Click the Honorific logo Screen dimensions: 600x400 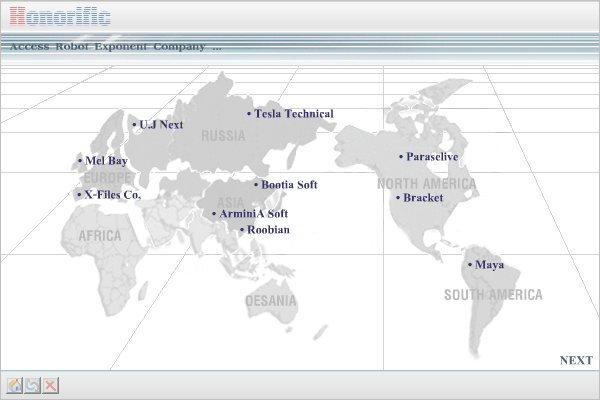60,16
